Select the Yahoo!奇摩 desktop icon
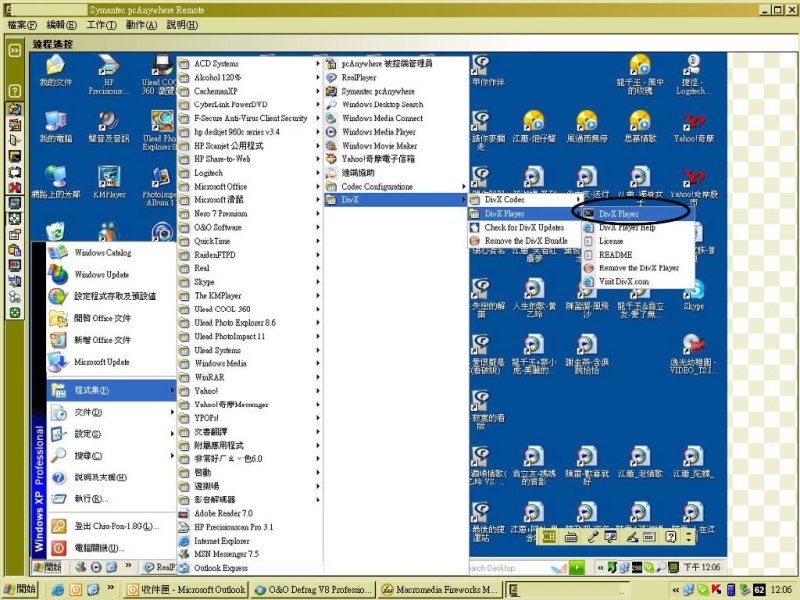This screenshot has width=800, height=600. tap(693, 127)
